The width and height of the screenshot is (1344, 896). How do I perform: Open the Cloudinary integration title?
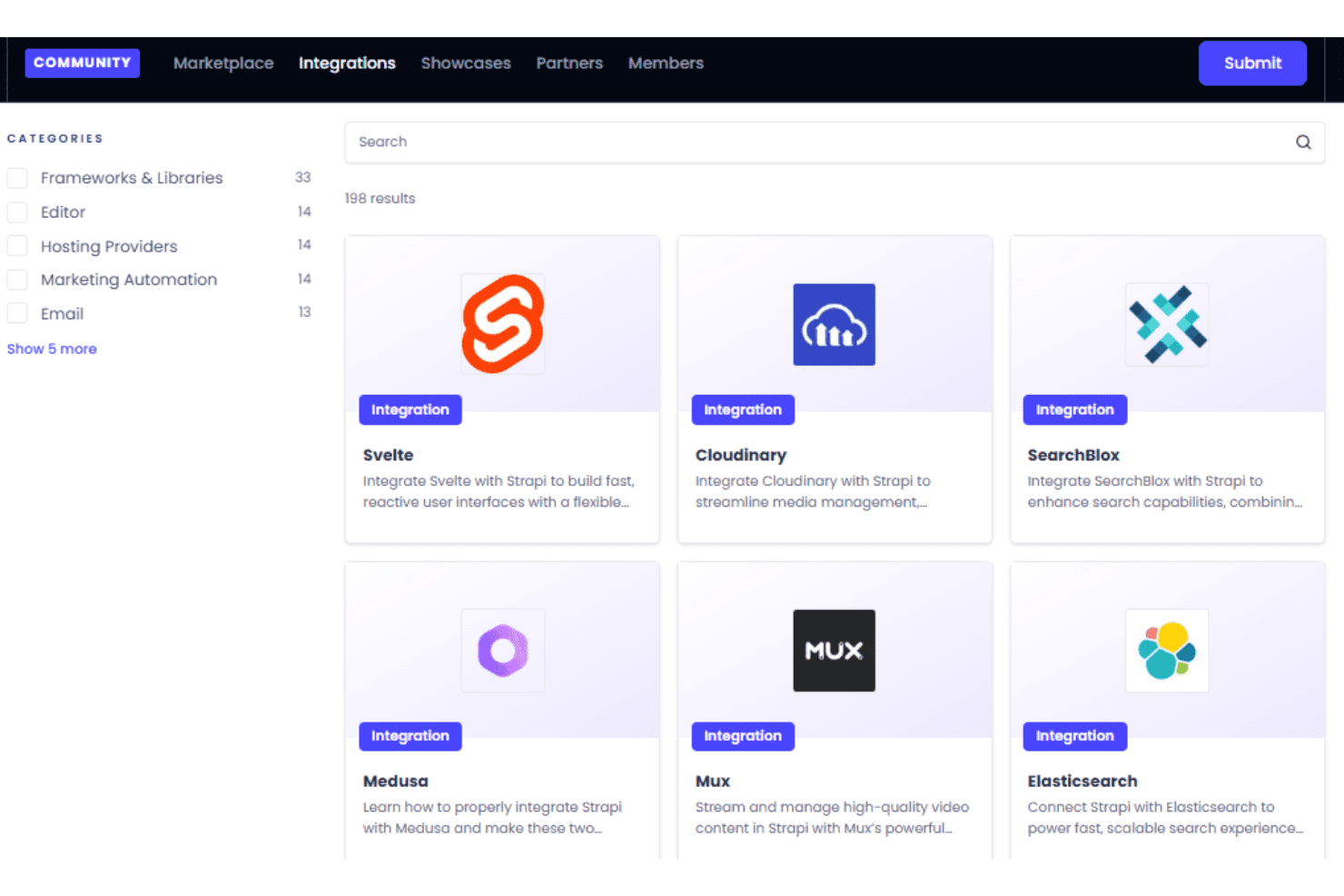pyautogui.click(x=741, y=455)
